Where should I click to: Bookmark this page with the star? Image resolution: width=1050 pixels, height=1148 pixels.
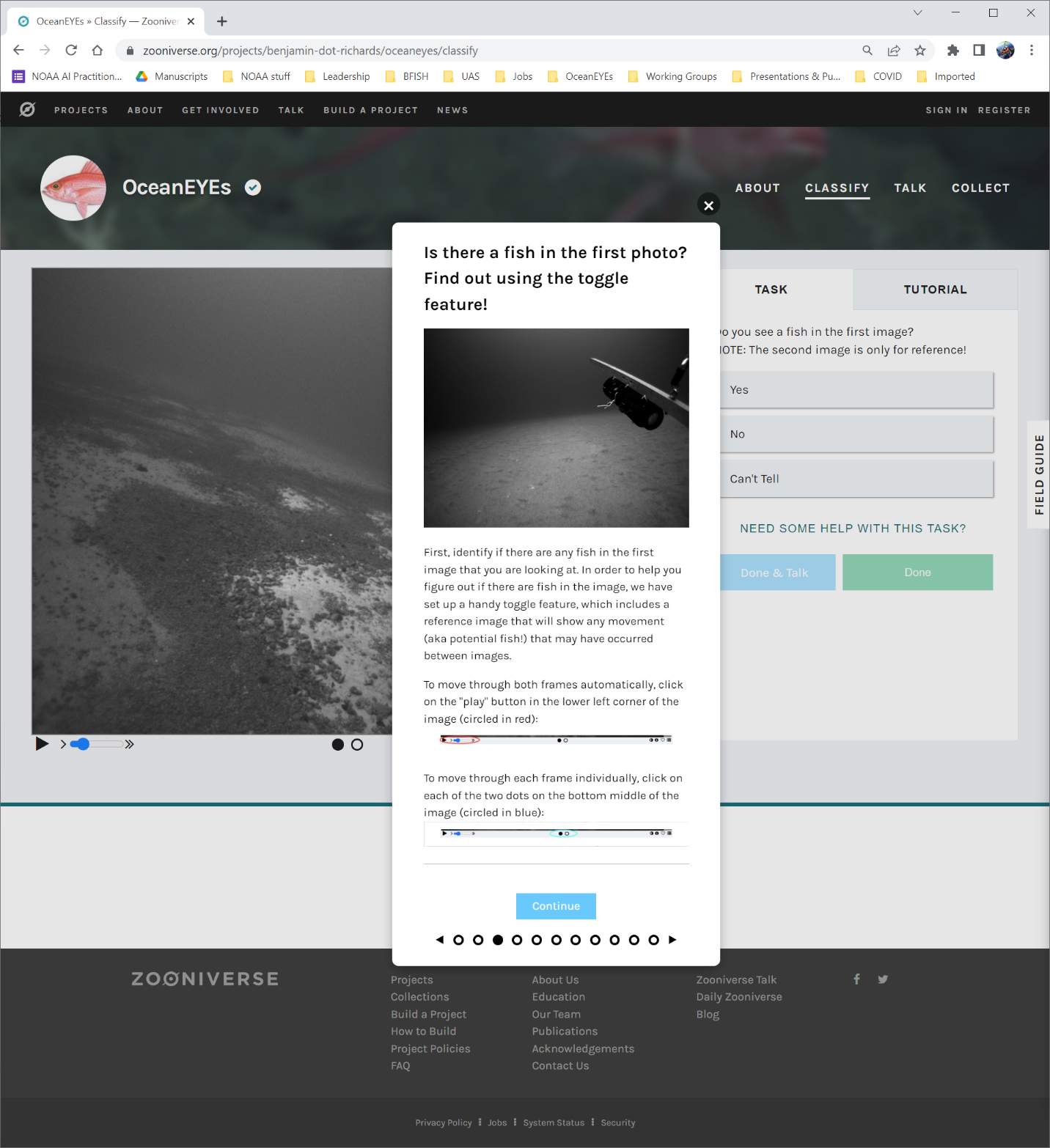click(x=920, y=50)
